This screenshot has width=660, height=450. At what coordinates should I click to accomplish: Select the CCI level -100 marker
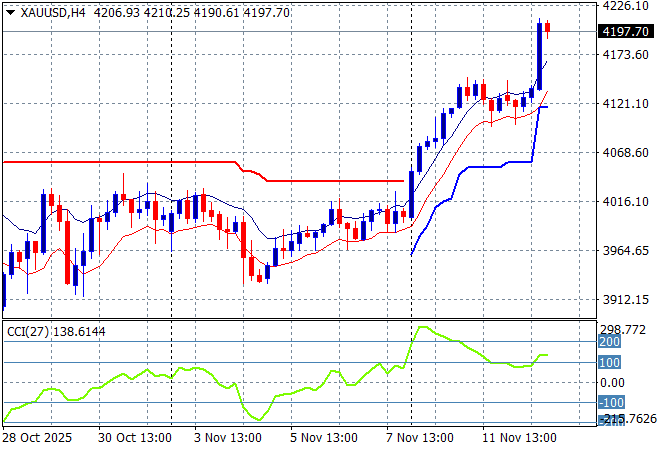[x=611, y=402]
